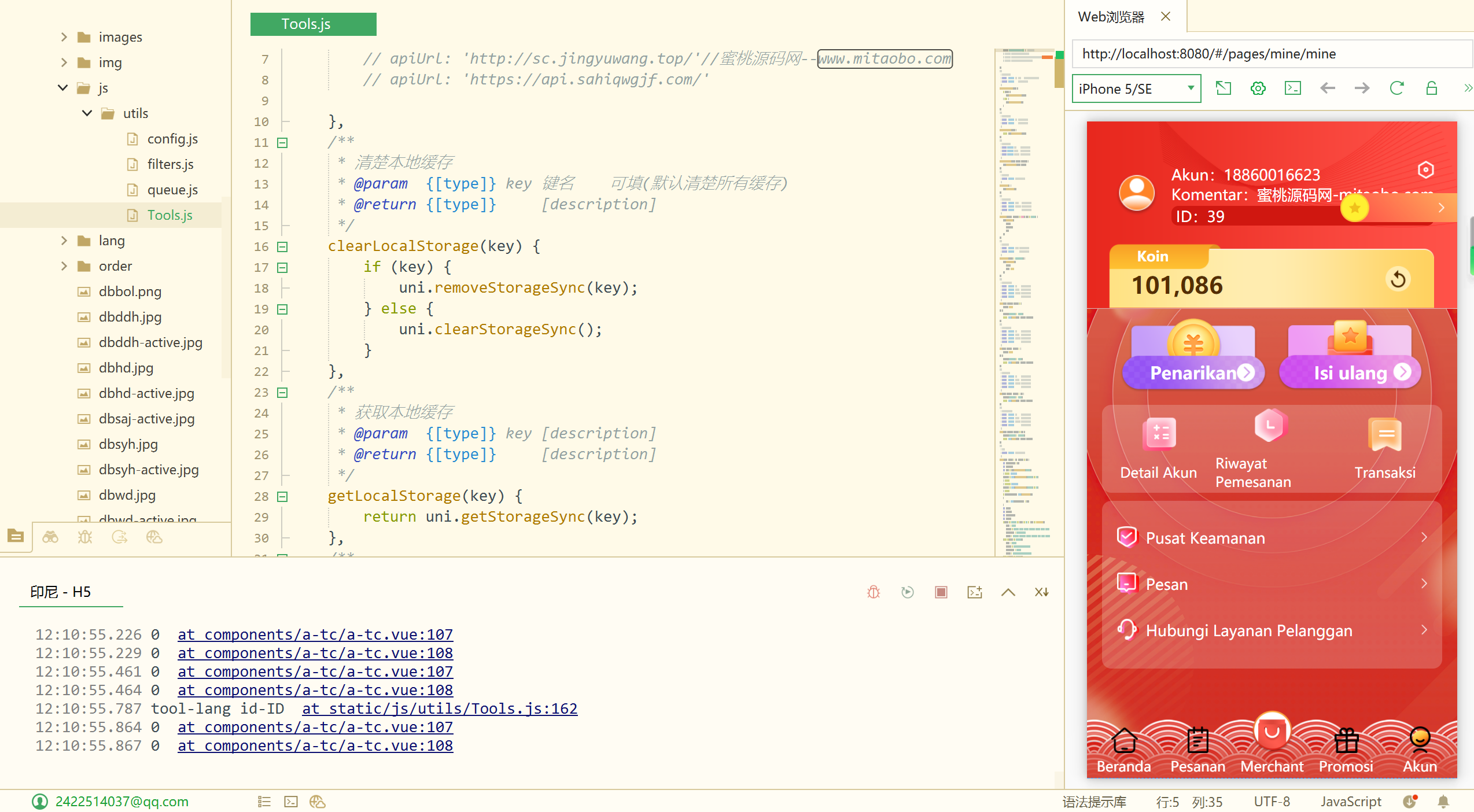Click the red debug bug icon in console
Image resolution: width=1474 pixels, height=812 pixels.
(874, 592)
